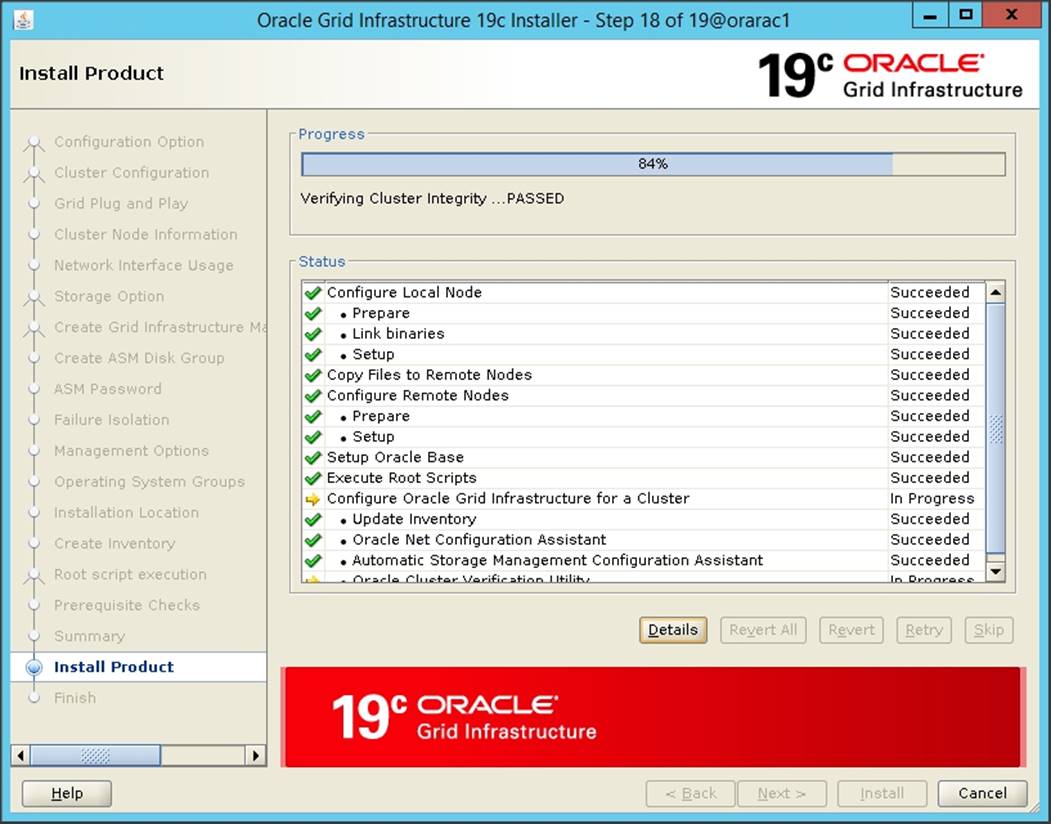Click the check beside Copy Files to Remote Nodes
The height and width of the screenshot is (824, 1051).
(x=311, y=374)
